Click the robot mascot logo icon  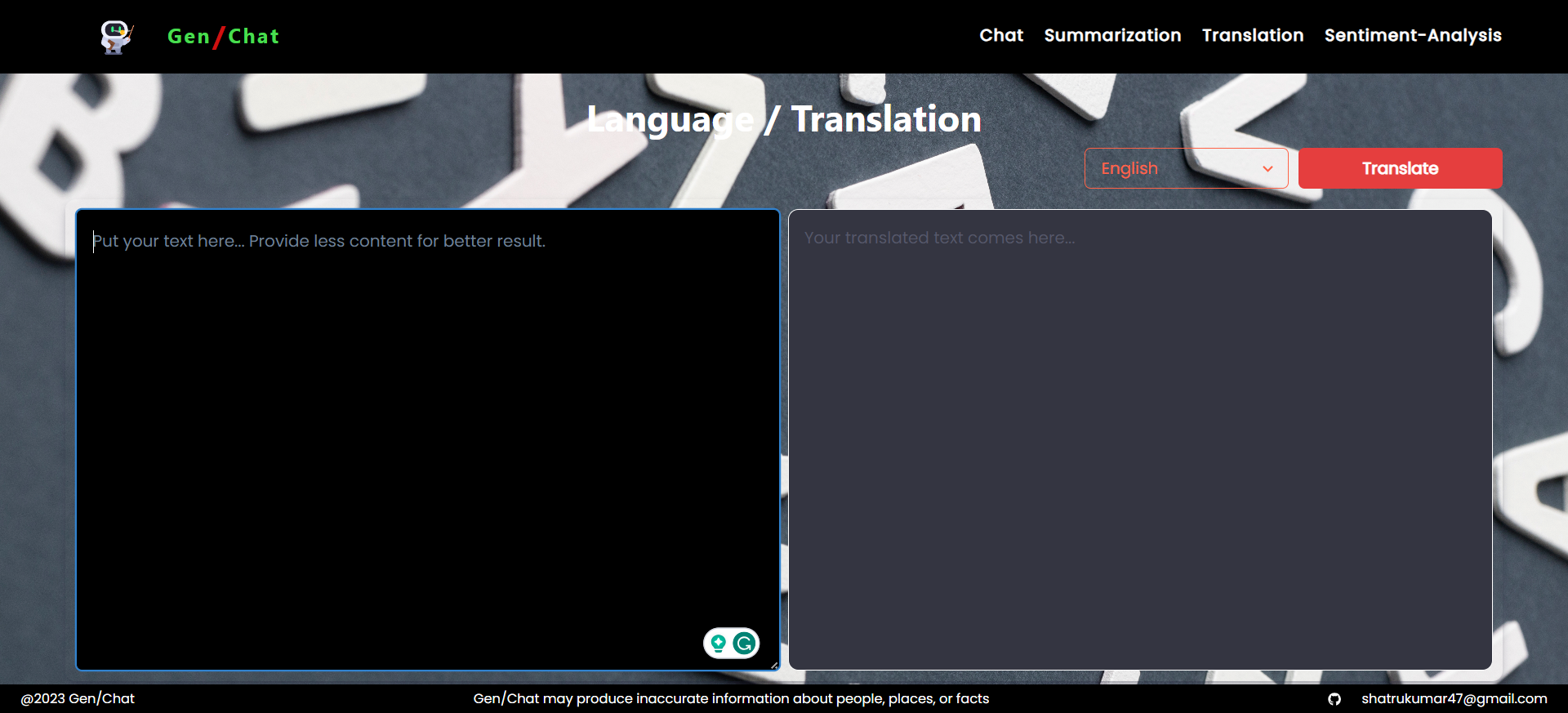[116, 37]
